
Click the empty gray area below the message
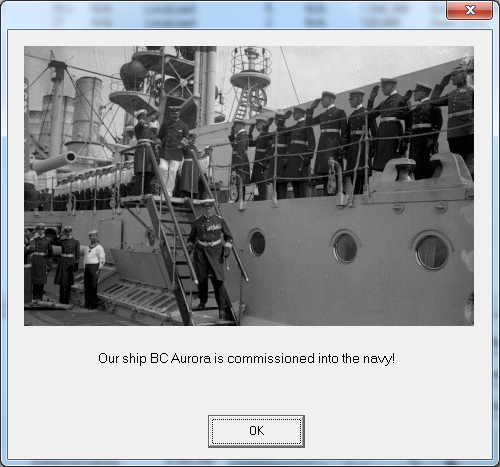tap(250, 390)
